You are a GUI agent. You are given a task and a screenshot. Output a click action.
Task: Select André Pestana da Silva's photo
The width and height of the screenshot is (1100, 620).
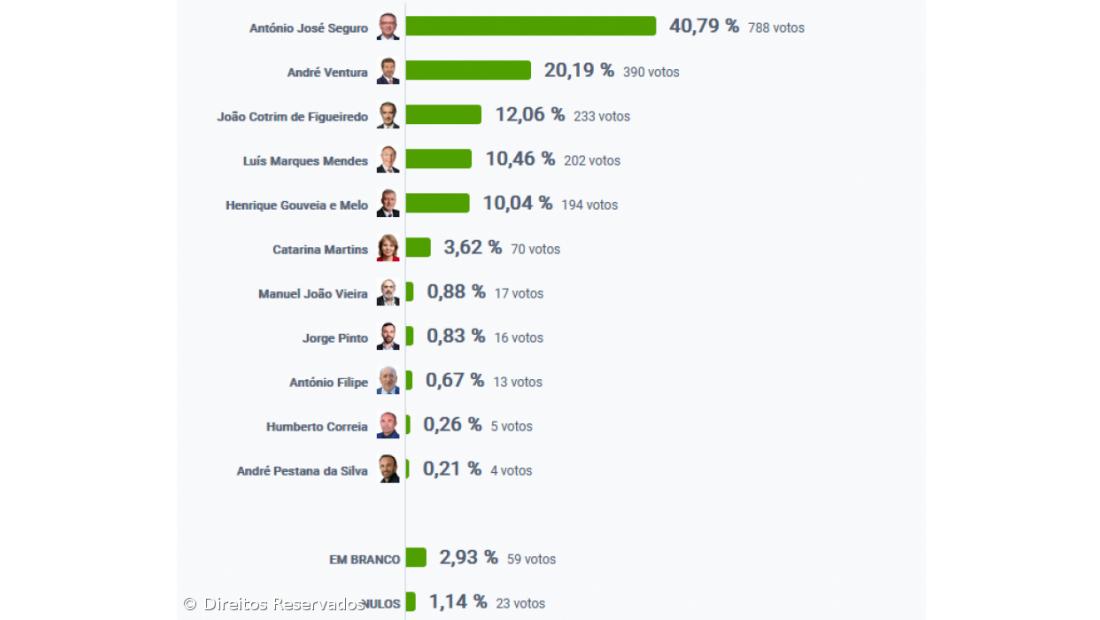pos(388,470)
